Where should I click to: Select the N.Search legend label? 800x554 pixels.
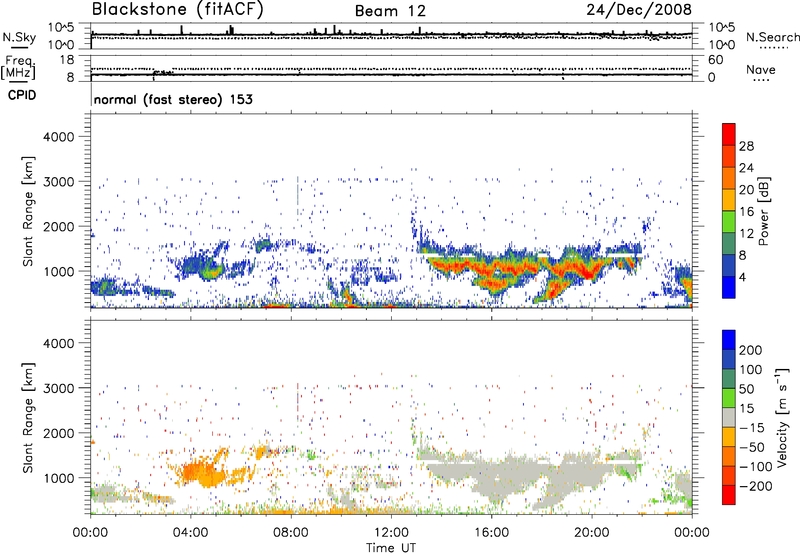(x=772, y=37)
